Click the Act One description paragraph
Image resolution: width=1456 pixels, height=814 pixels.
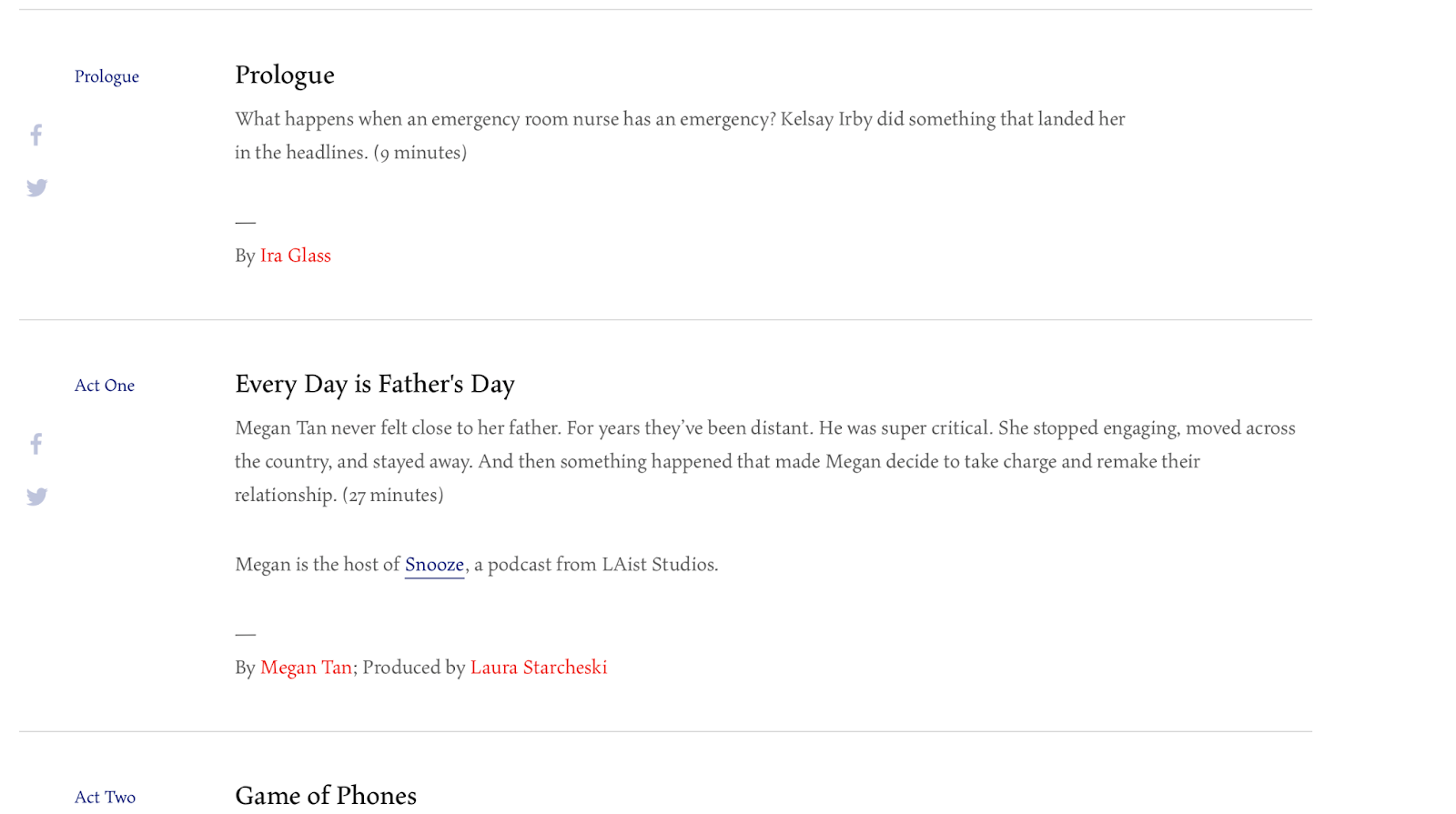pyautogui.click(x=765, y=461)
